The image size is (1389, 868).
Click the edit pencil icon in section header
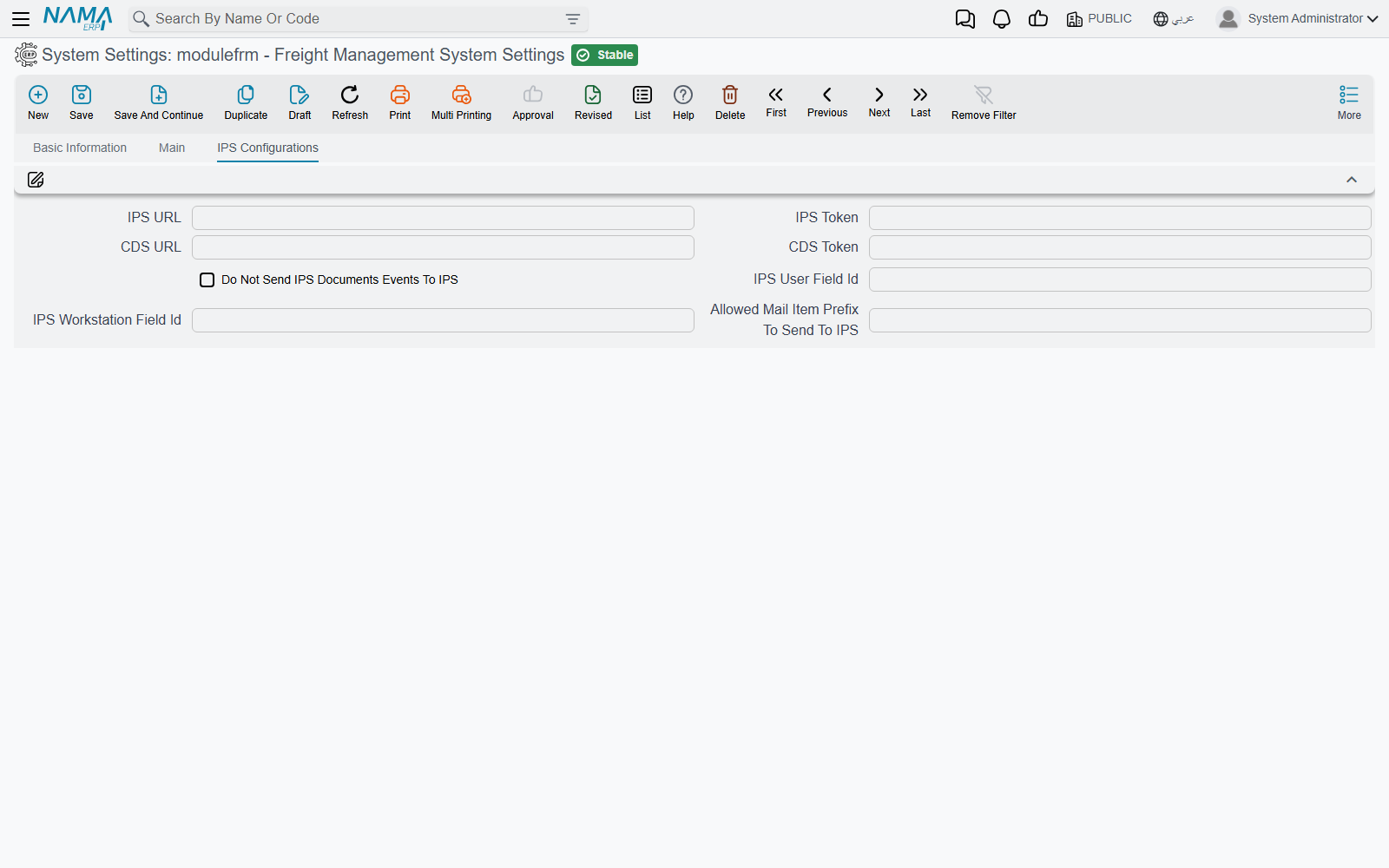36,180
